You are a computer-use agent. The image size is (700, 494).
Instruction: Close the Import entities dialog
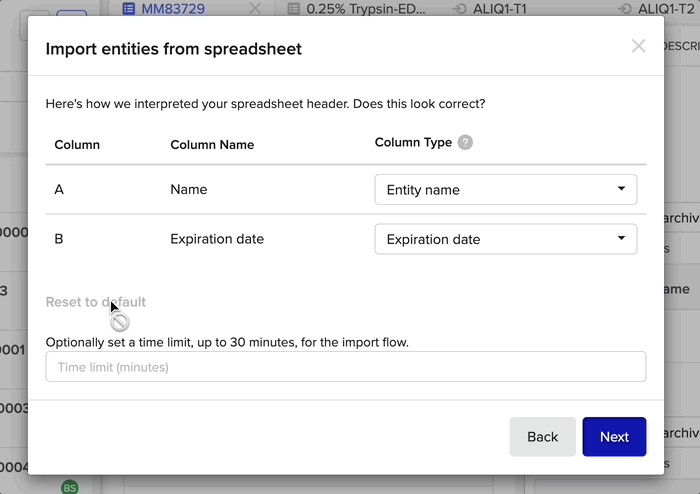coord(638,46)
